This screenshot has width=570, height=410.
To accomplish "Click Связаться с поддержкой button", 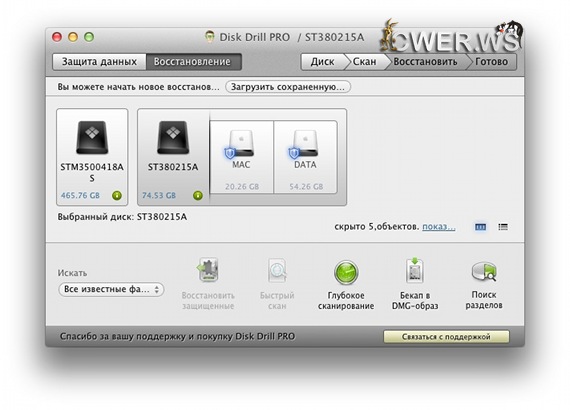I will pyautogui.click(x=446, y=337).
